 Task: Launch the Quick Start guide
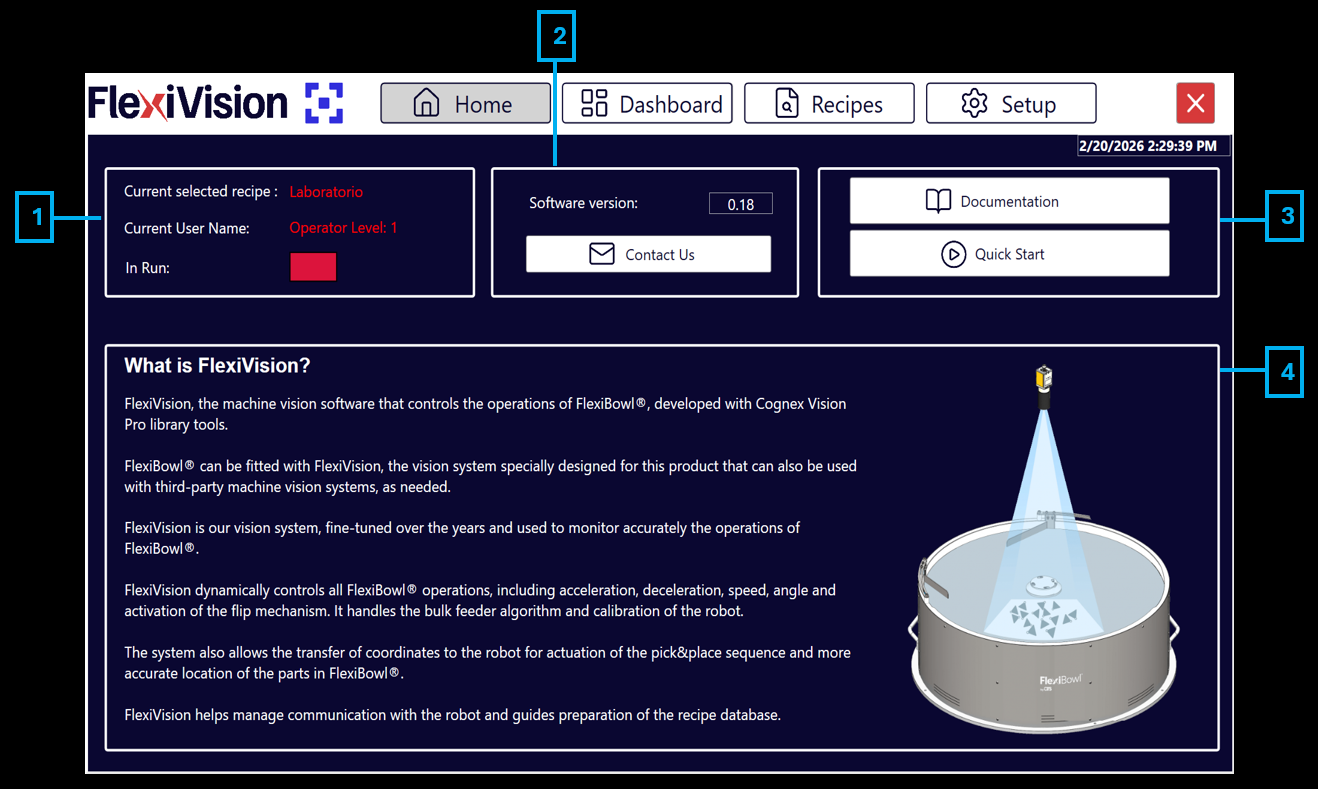[1009, 254]
